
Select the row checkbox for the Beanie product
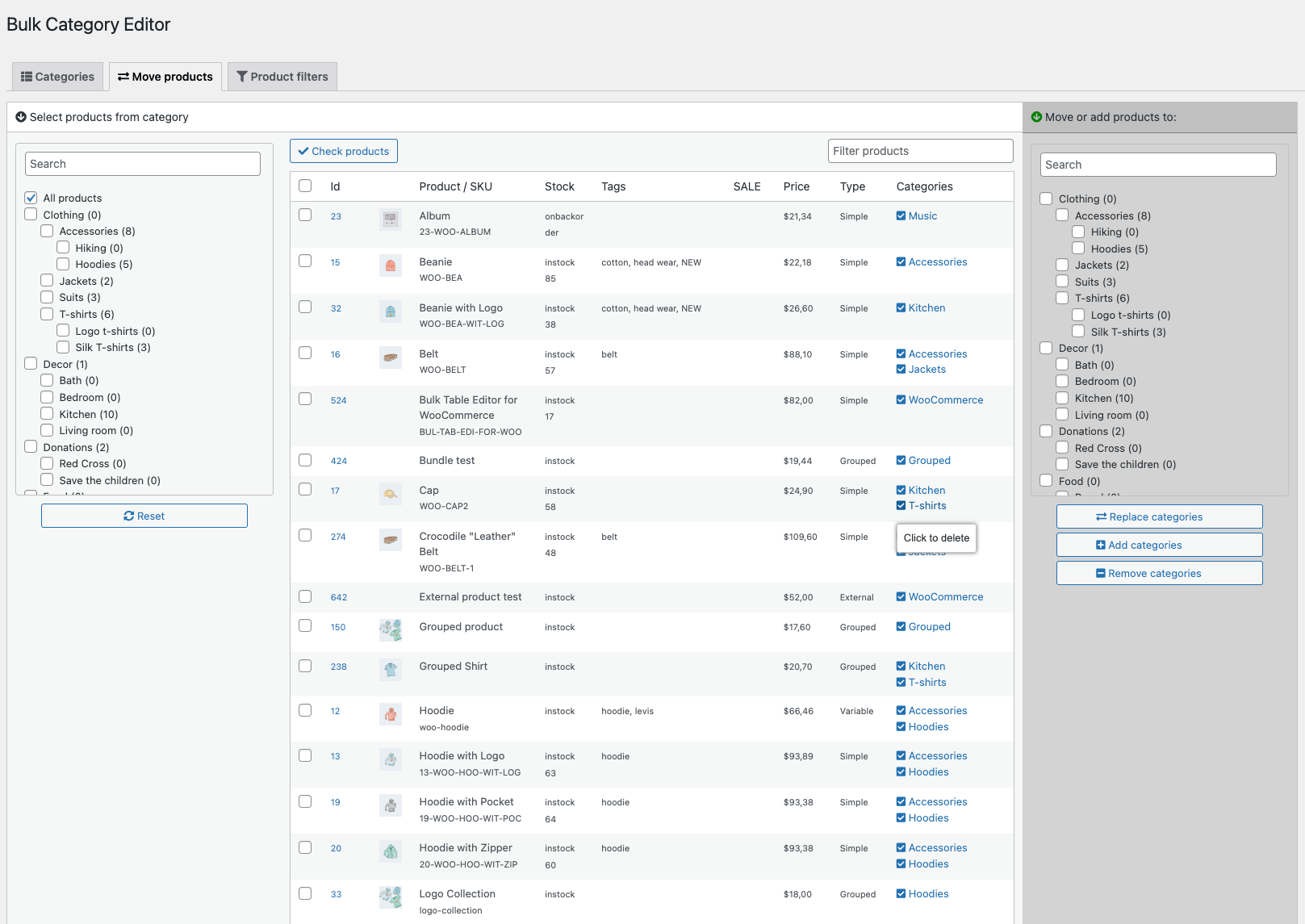pyautogui.click(x=305, y=261)
